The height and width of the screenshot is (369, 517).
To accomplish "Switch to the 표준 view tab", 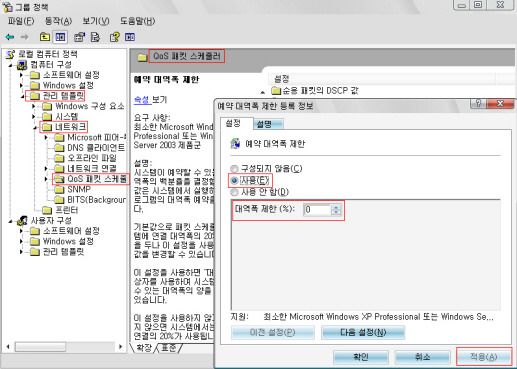I will [169, 348].
